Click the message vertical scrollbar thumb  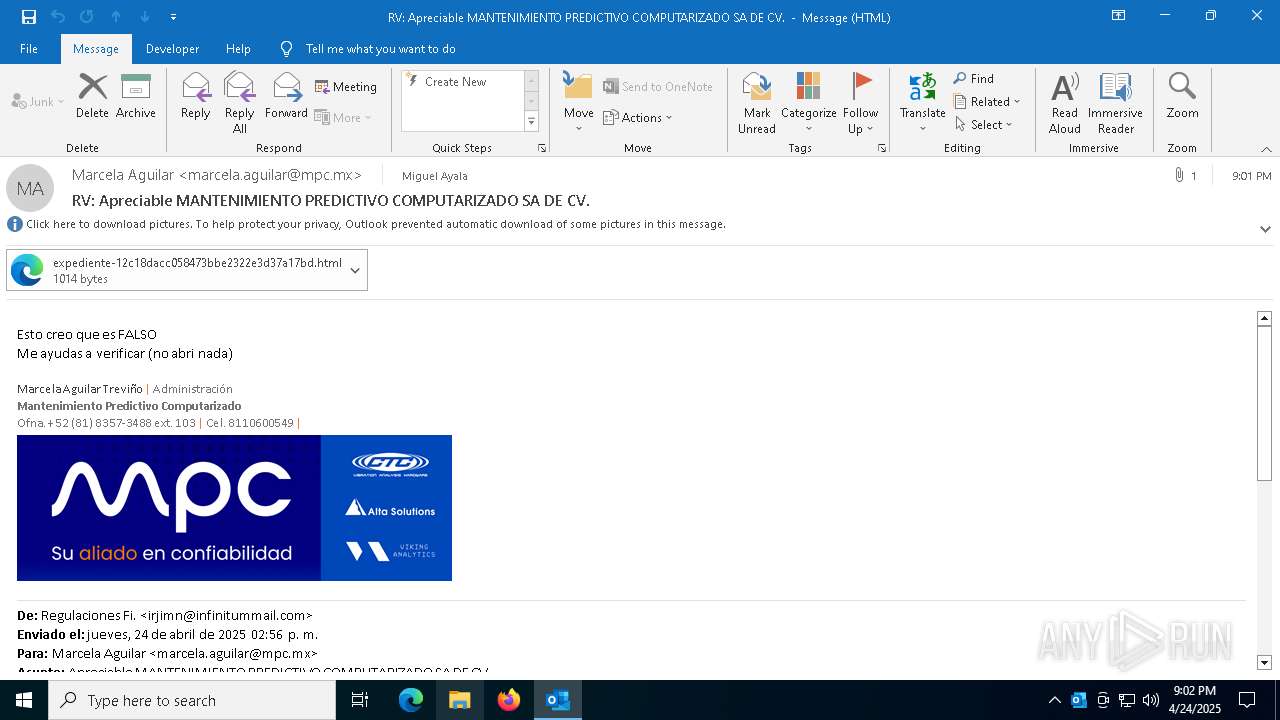click(1264, 404)
